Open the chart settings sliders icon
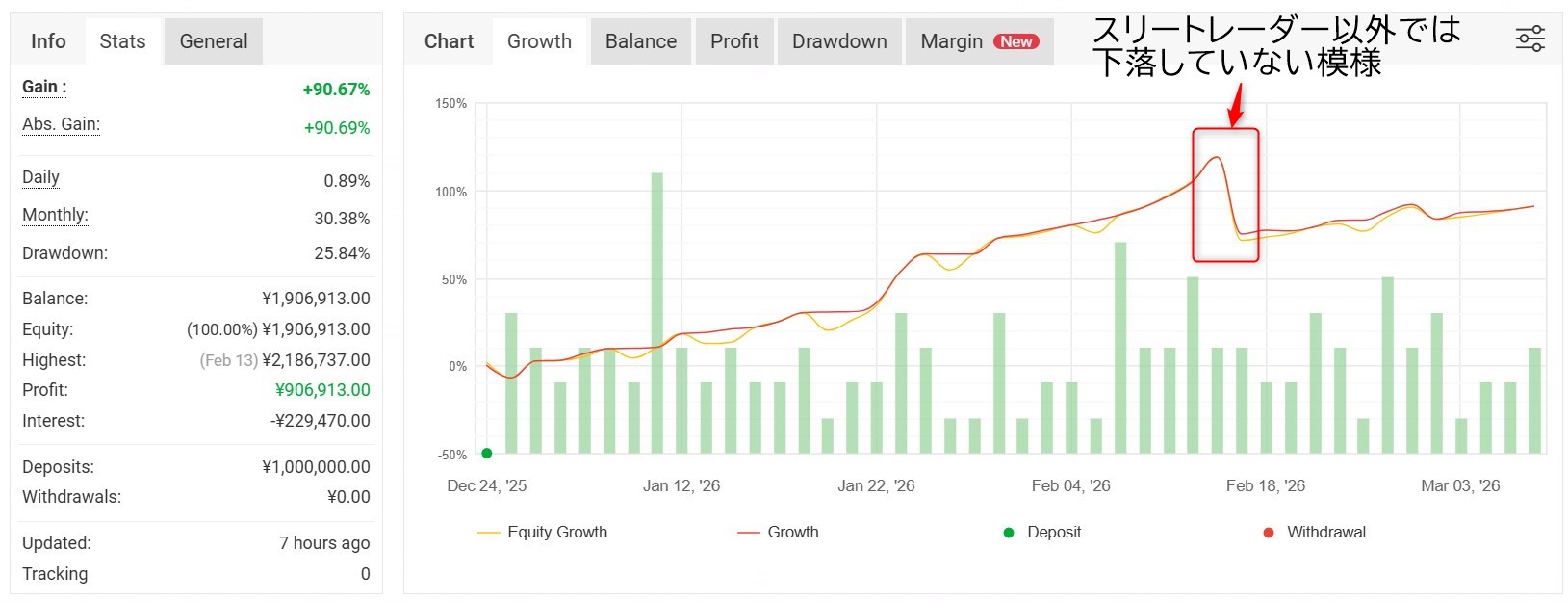 (1529, 39)
